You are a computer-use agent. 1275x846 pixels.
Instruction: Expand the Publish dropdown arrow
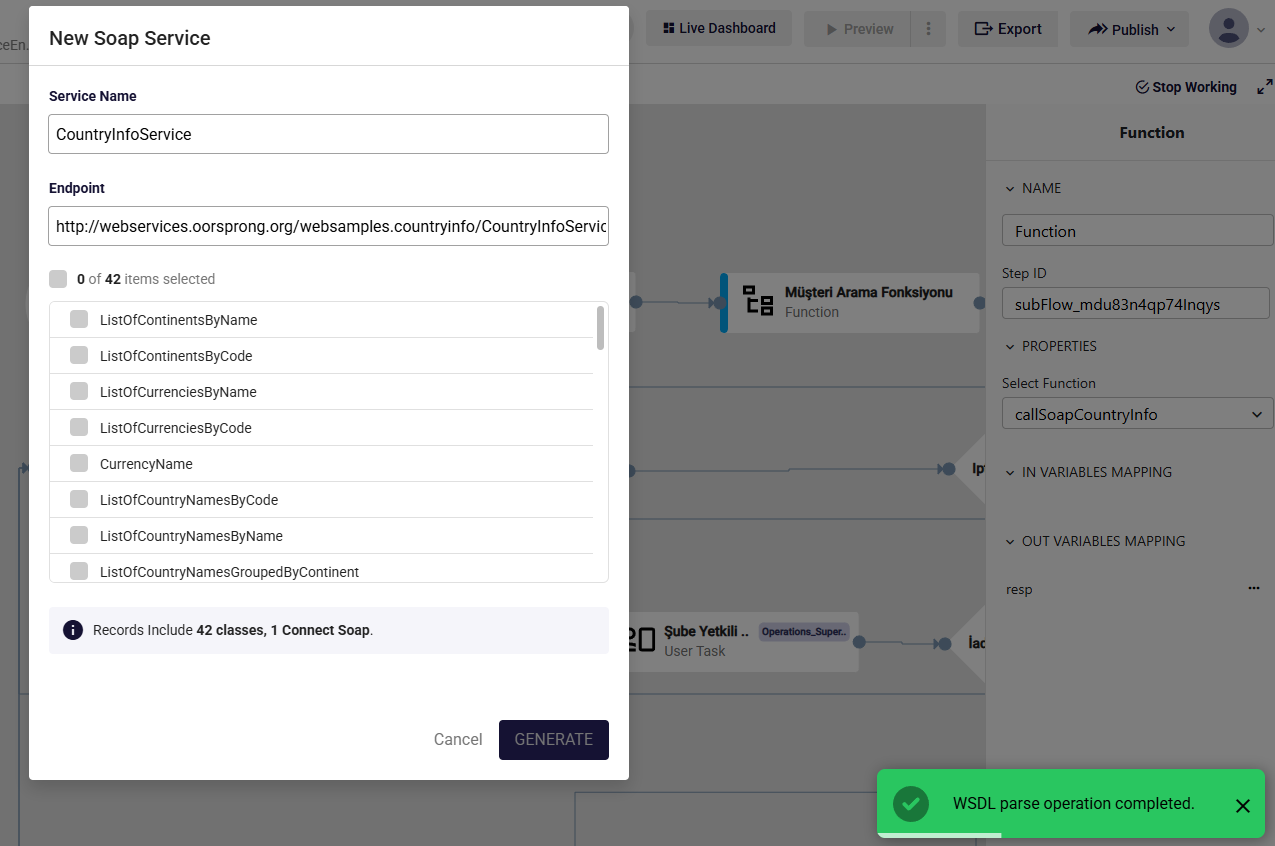coord(1171,29)
